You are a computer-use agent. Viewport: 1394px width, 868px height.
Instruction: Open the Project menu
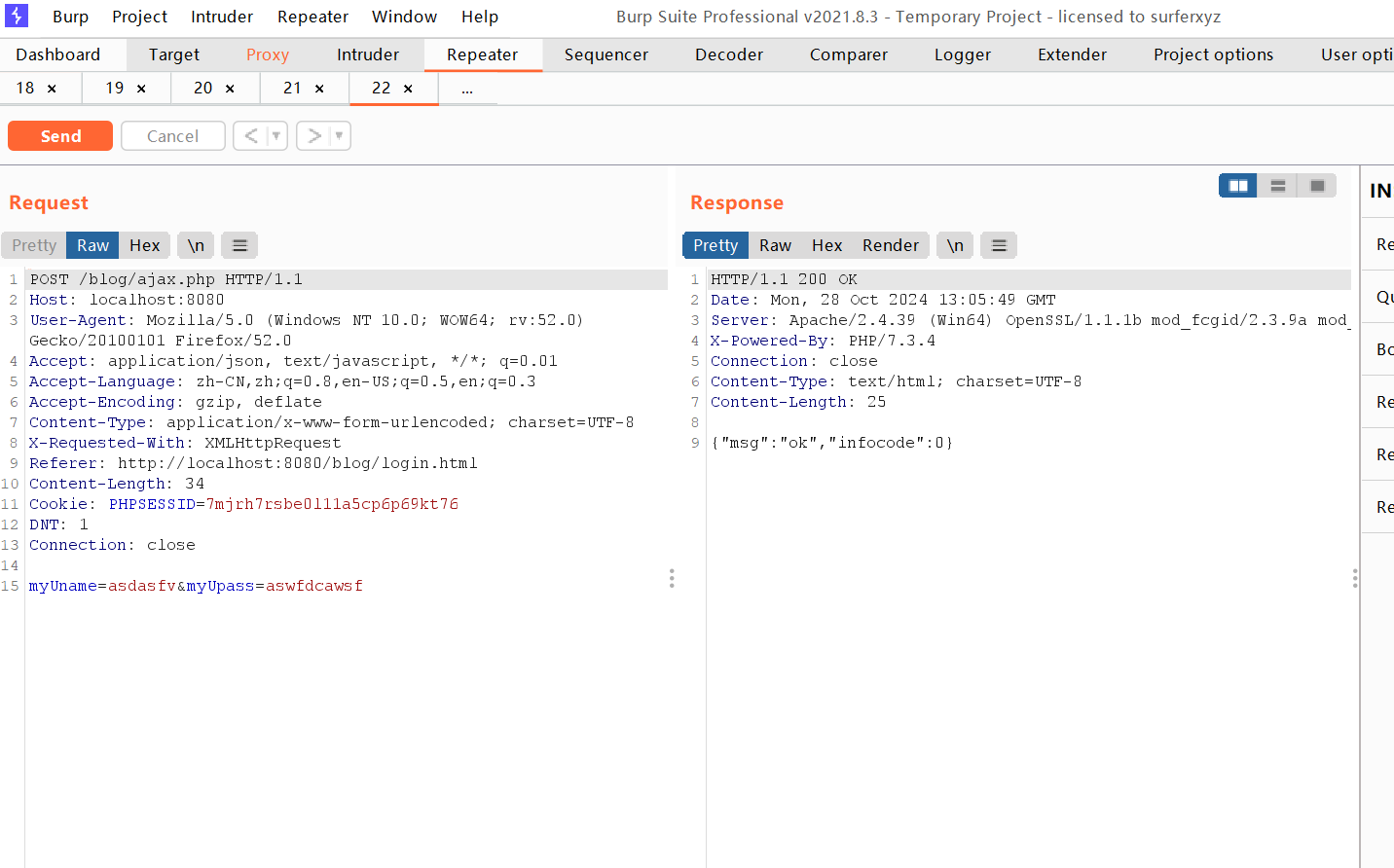point(139,17)
